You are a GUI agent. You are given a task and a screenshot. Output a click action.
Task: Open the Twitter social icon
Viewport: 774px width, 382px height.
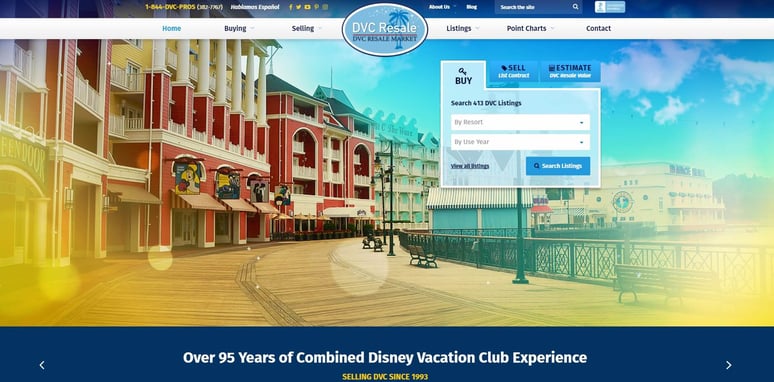(299, 7)
